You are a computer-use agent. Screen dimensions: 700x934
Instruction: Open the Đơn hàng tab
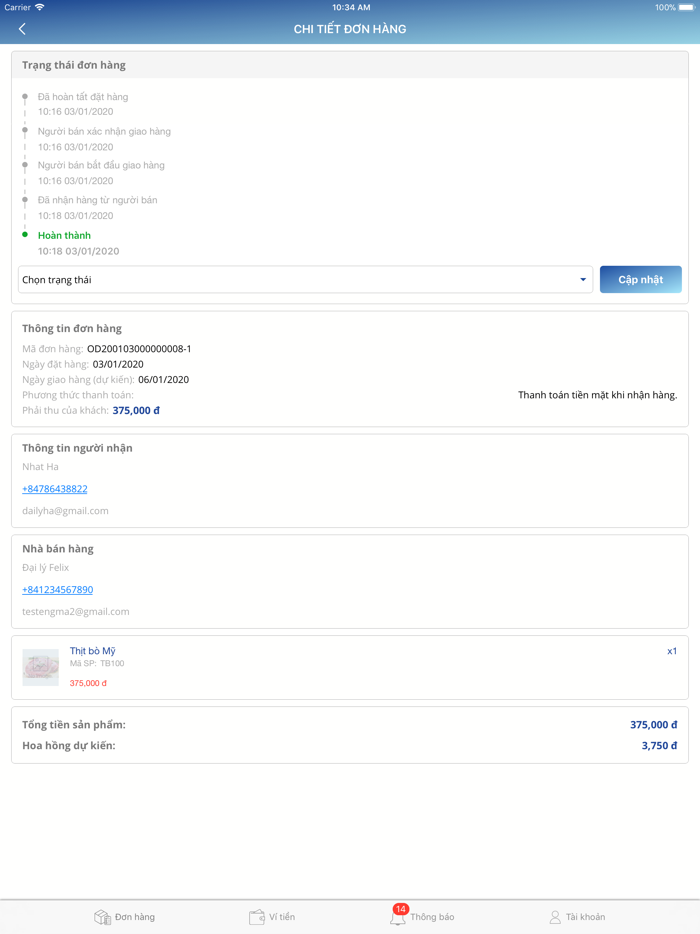coord(124,917)
